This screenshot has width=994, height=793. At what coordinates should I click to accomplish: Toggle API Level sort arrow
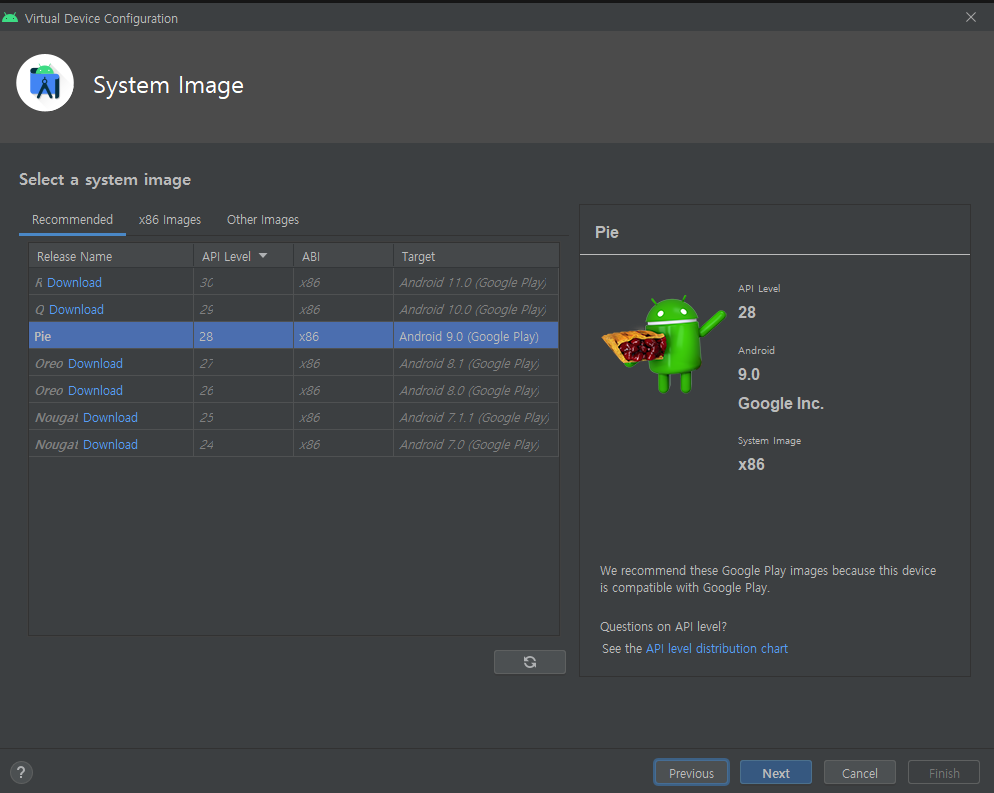point(263,255)
